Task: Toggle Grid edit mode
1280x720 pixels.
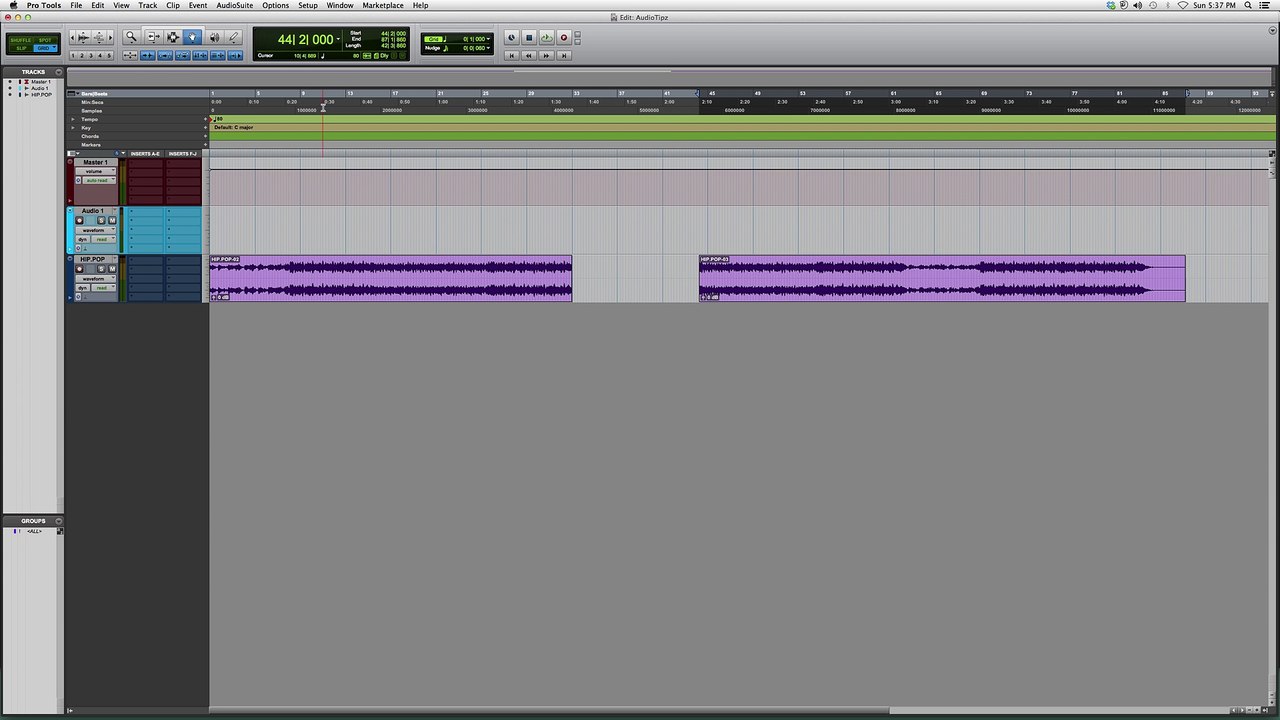Action: 45,48
